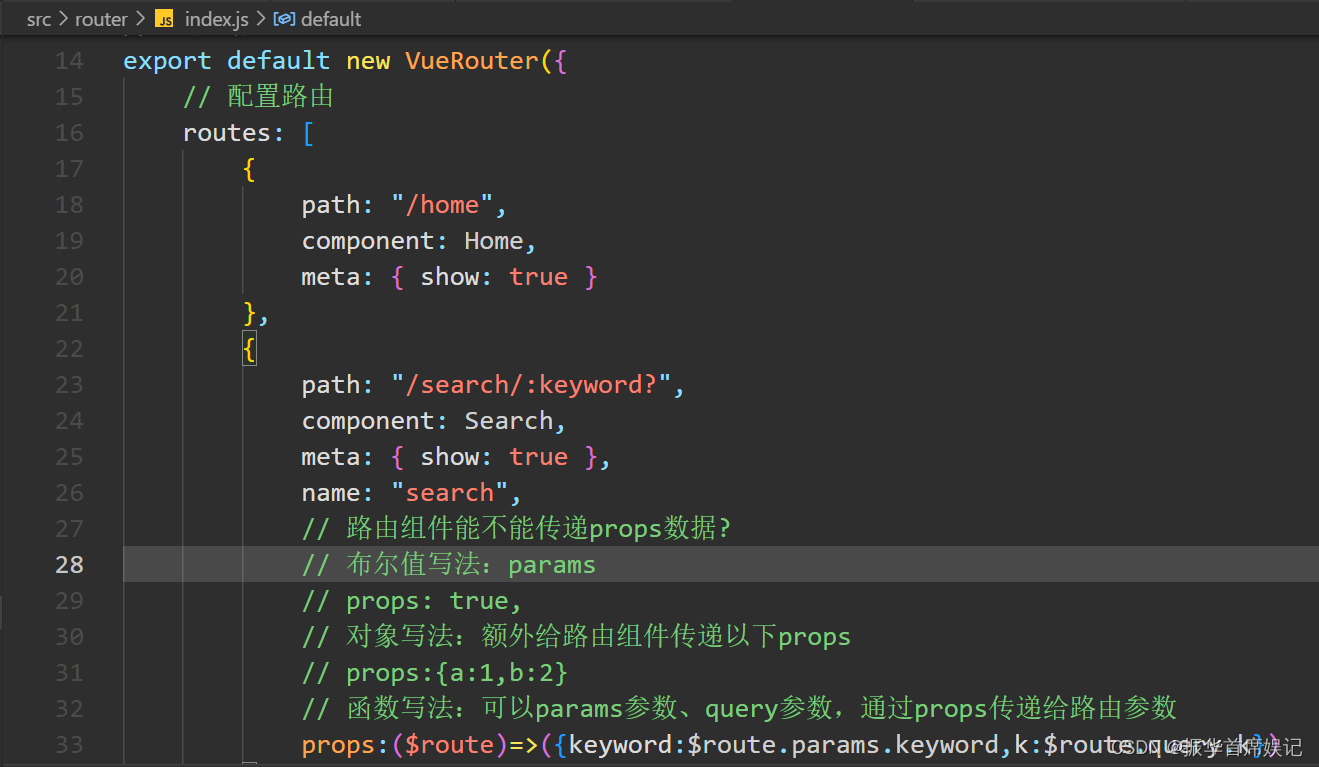Place cursor on "new" keyword
The width and height of the screenshot is (1319, 767).
(368, 61)
